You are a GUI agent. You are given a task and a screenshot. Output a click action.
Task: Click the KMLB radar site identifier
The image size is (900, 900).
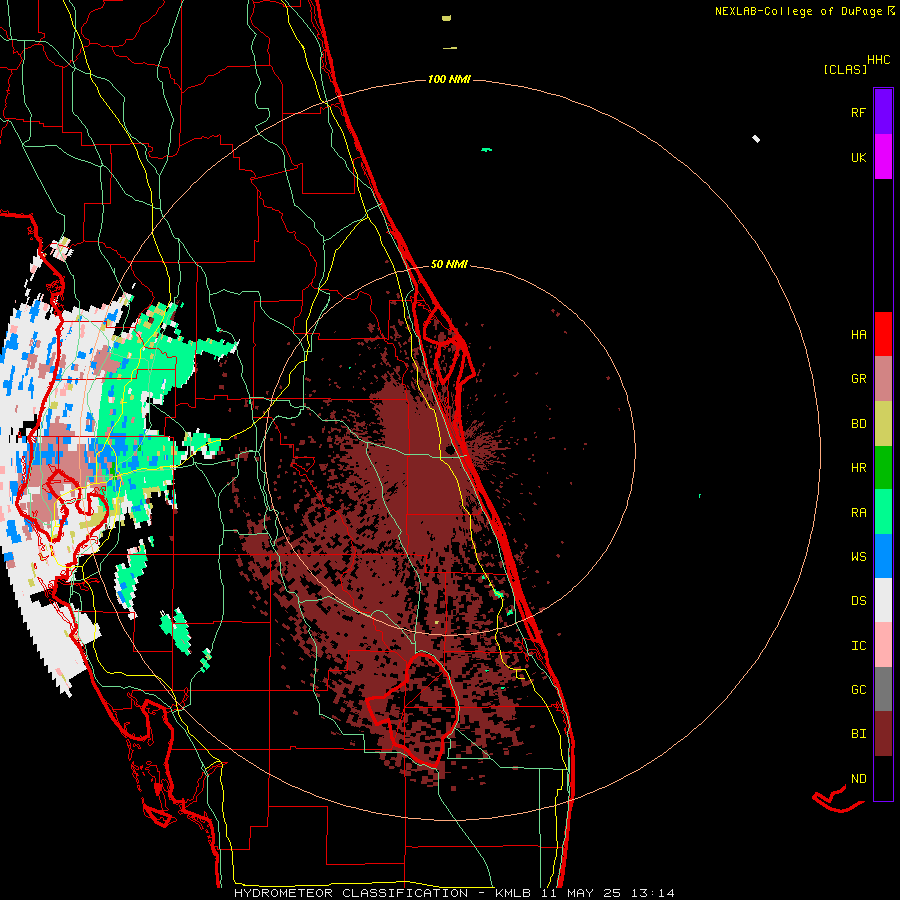tap(513, 893)
